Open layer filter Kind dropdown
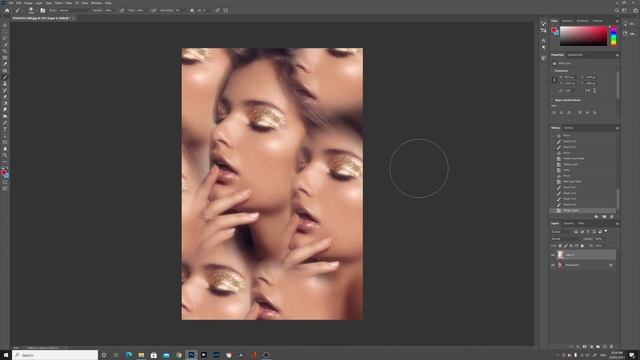Screen dimensions: 640x360 tap(561, 231)
